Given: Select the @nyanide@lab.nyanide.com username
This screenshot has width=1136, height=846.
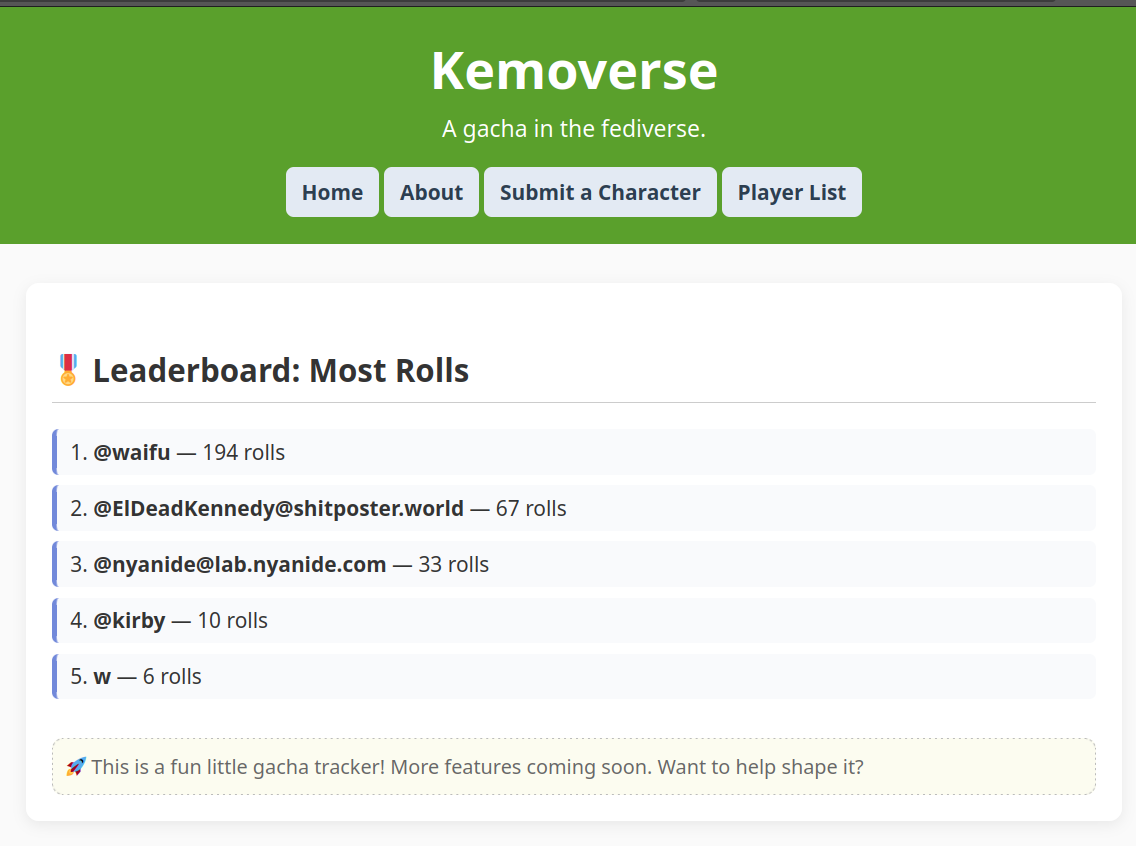Looking at the screenshot, I should (x=240, y=565).
